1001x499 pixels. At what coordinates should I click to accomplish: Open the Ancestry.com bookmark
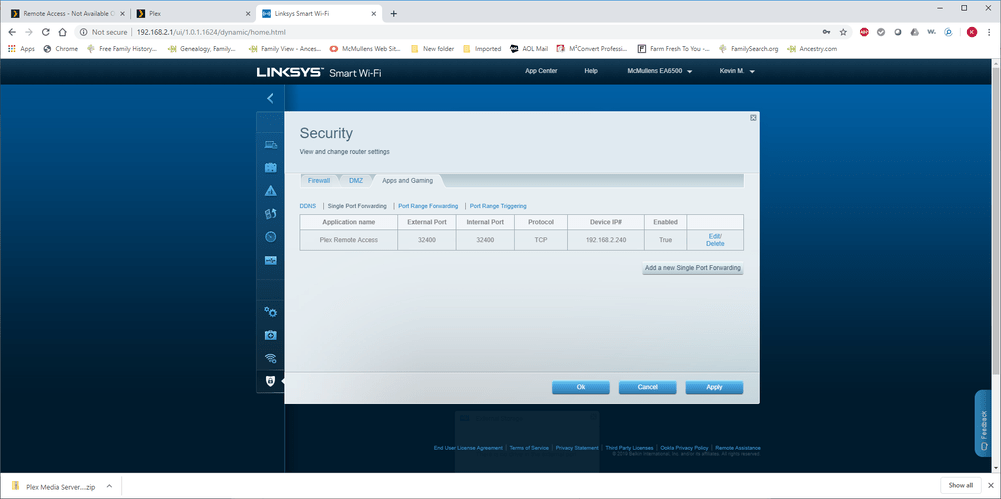click(x=811, y=48)
